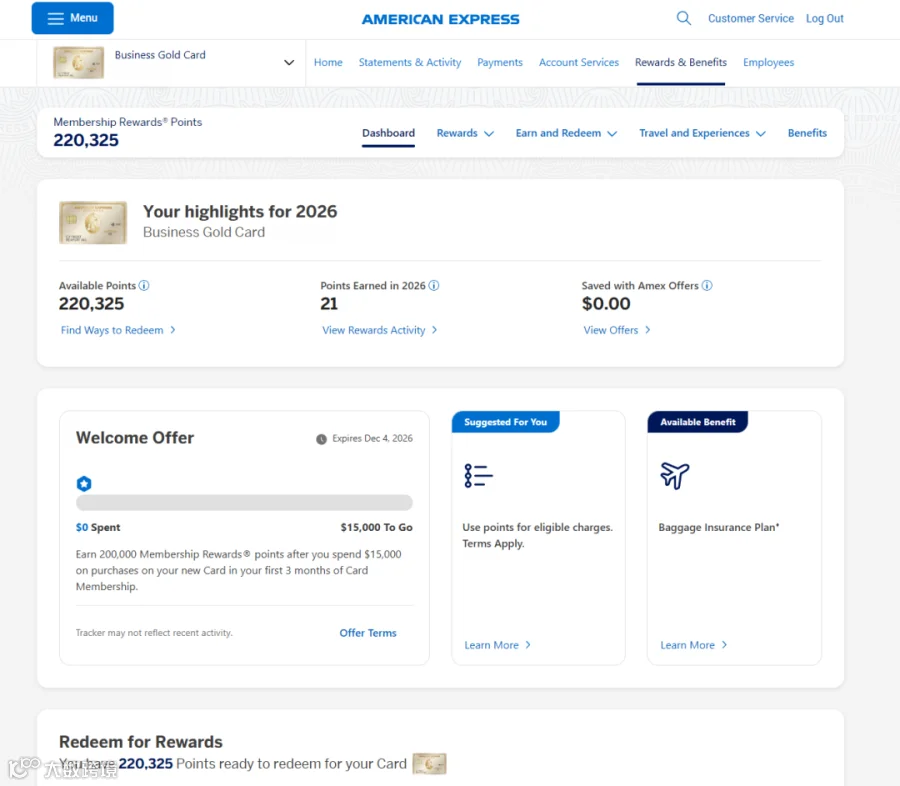Click the Available Points info icon

144,285
